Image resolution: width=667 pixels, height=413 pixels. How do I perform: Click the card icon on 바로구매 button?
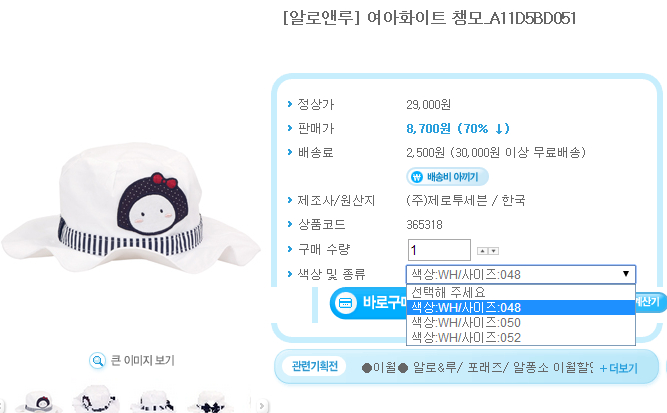pos(345,303)
